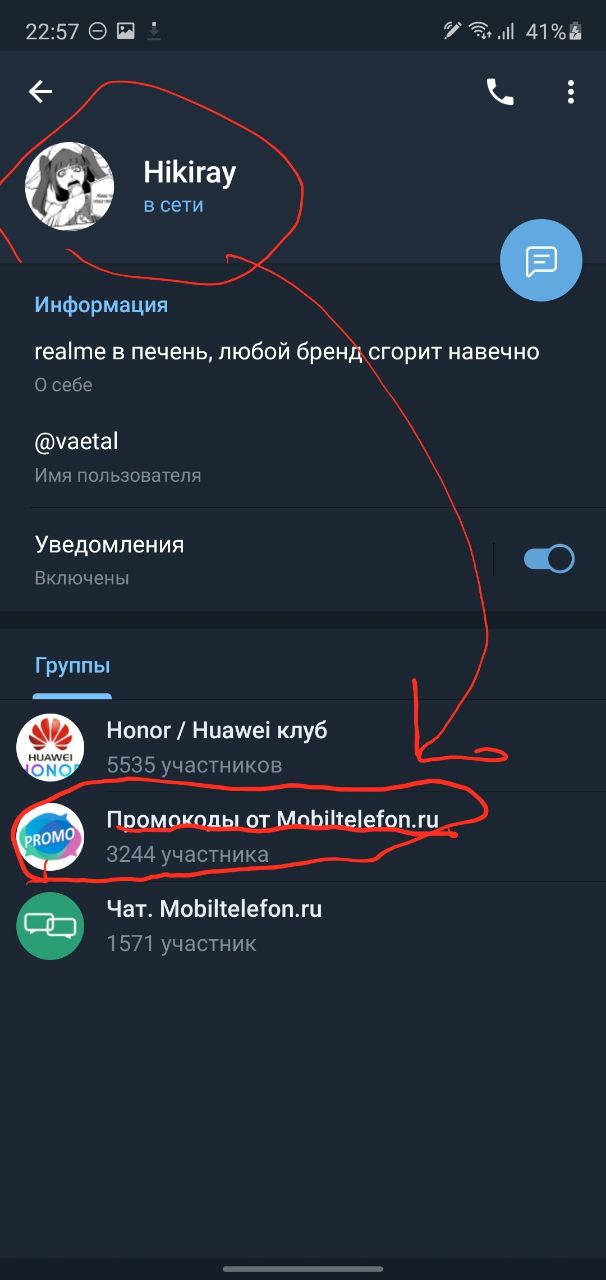Toggle the Уведомления notifications switch
This screenshot has height=1280, width=606.
click(x=549, y=559)
